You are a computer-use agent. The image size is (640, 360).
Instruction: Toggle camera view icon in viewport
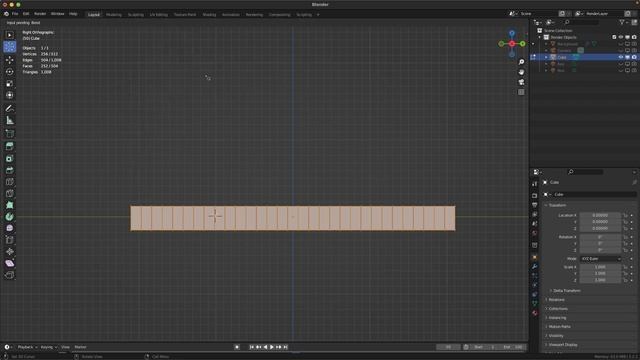pyautogui.click(x=521, y=82)
